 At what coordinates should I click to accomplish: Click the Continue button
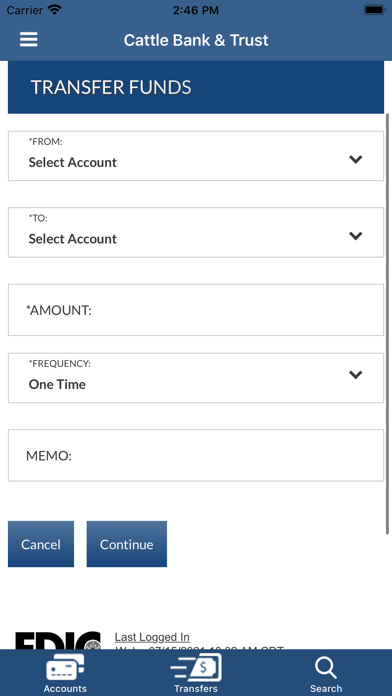pyautogui.click(x=127, y=544)
